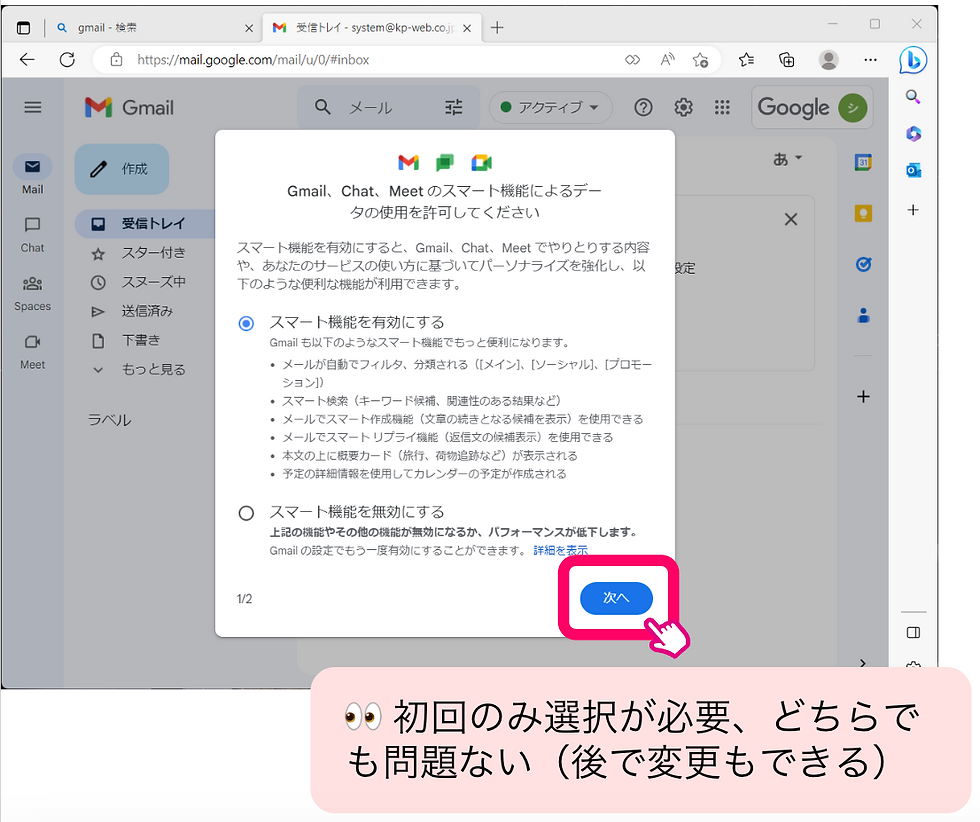Open 受信トレイ folder
Screen dimensions: 980x822
pyautogui.click(x=145, y=224)
